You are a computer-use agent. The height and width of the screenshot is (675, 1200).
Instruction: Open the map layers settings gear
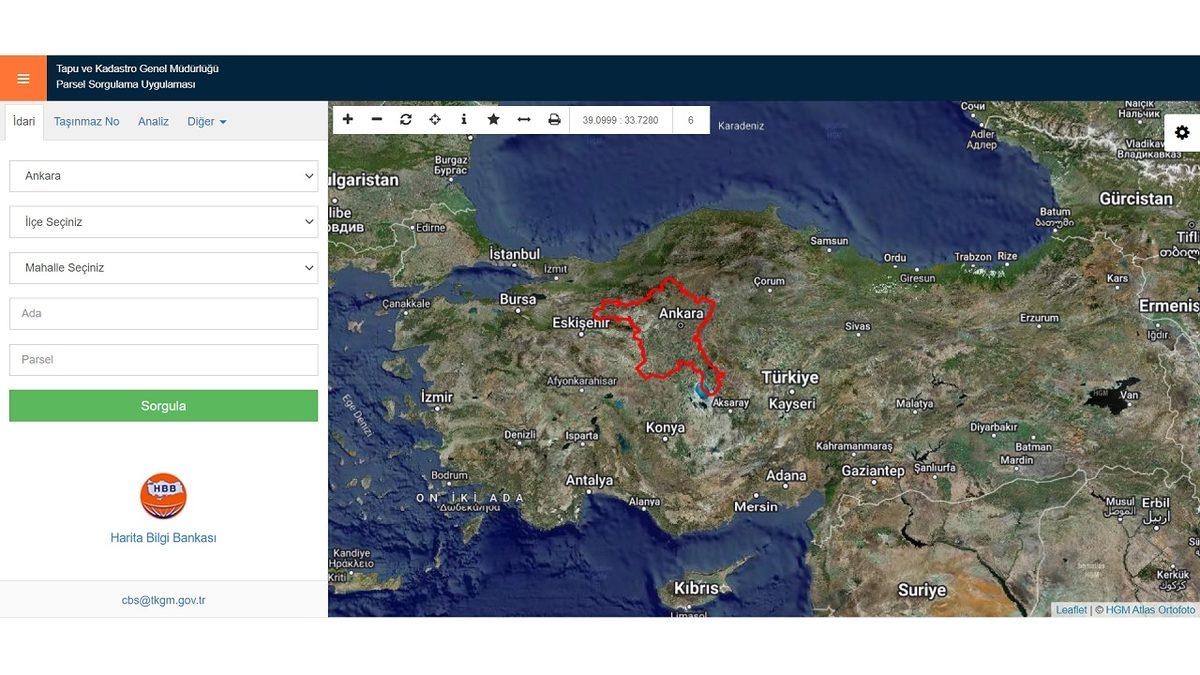click(1181, 132)
